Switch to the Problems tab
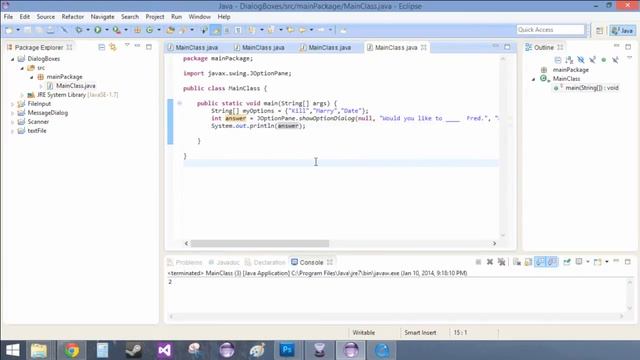This screenshot has height=360, width=640. coord(184,262)
